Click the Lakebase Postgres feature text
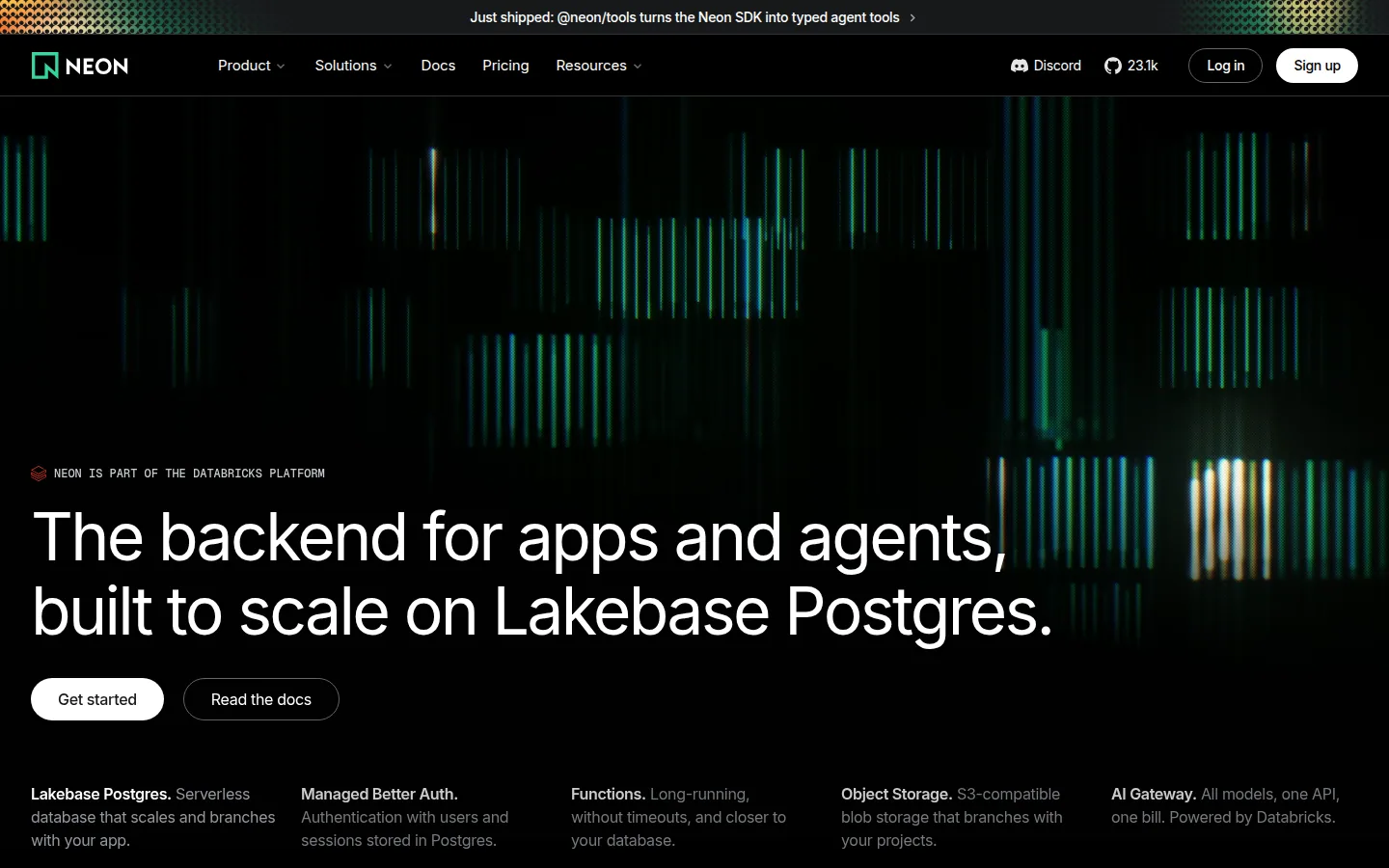The width and height of the screenshot is (1389, 868). [x=153, y=817]
